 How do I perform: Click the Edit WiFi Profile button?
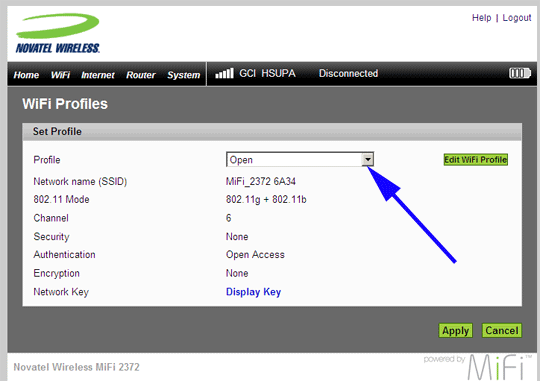point(476,159)
